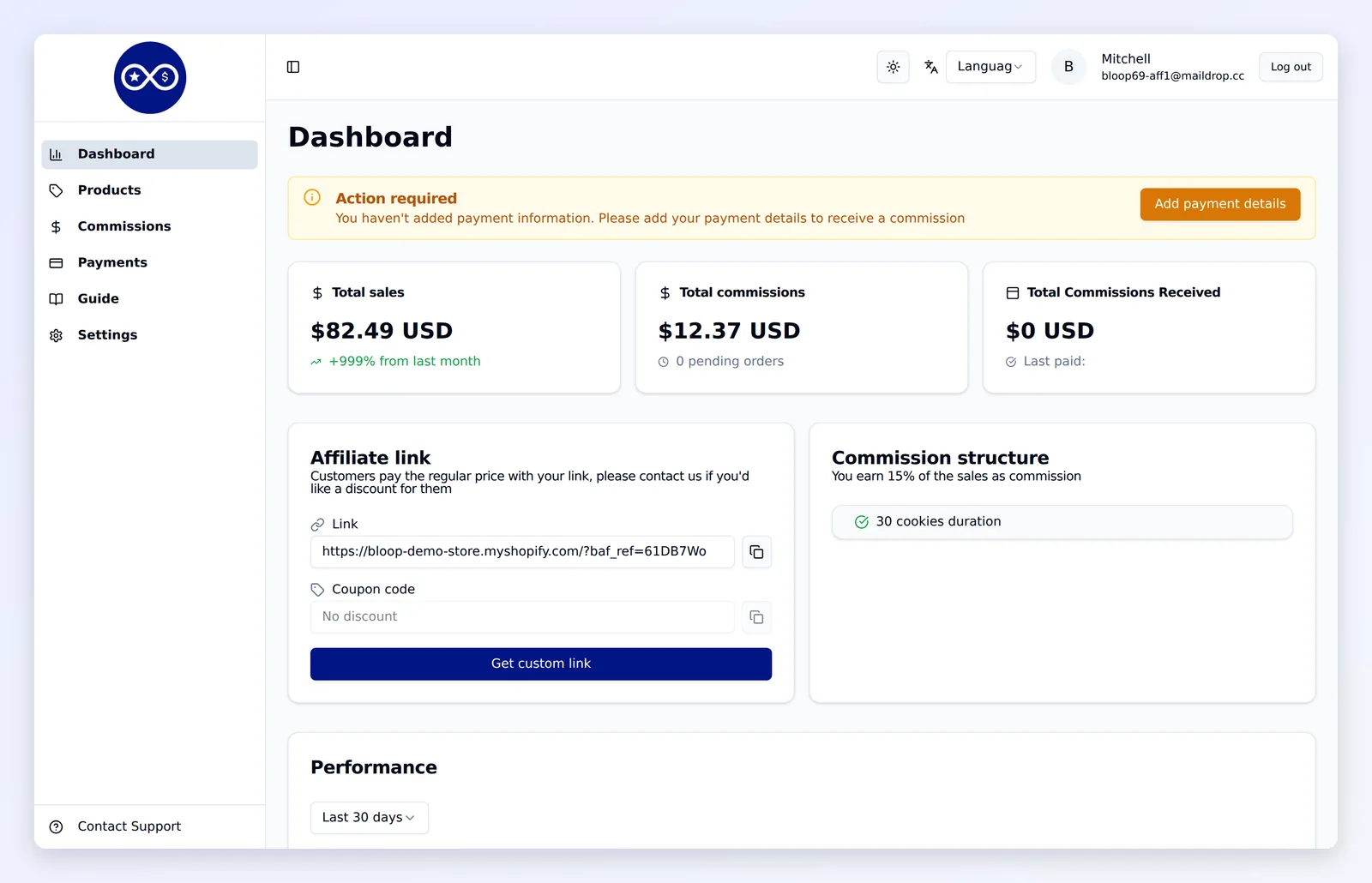Click the 30 cookies duration row

click(x=1062, y=522)
